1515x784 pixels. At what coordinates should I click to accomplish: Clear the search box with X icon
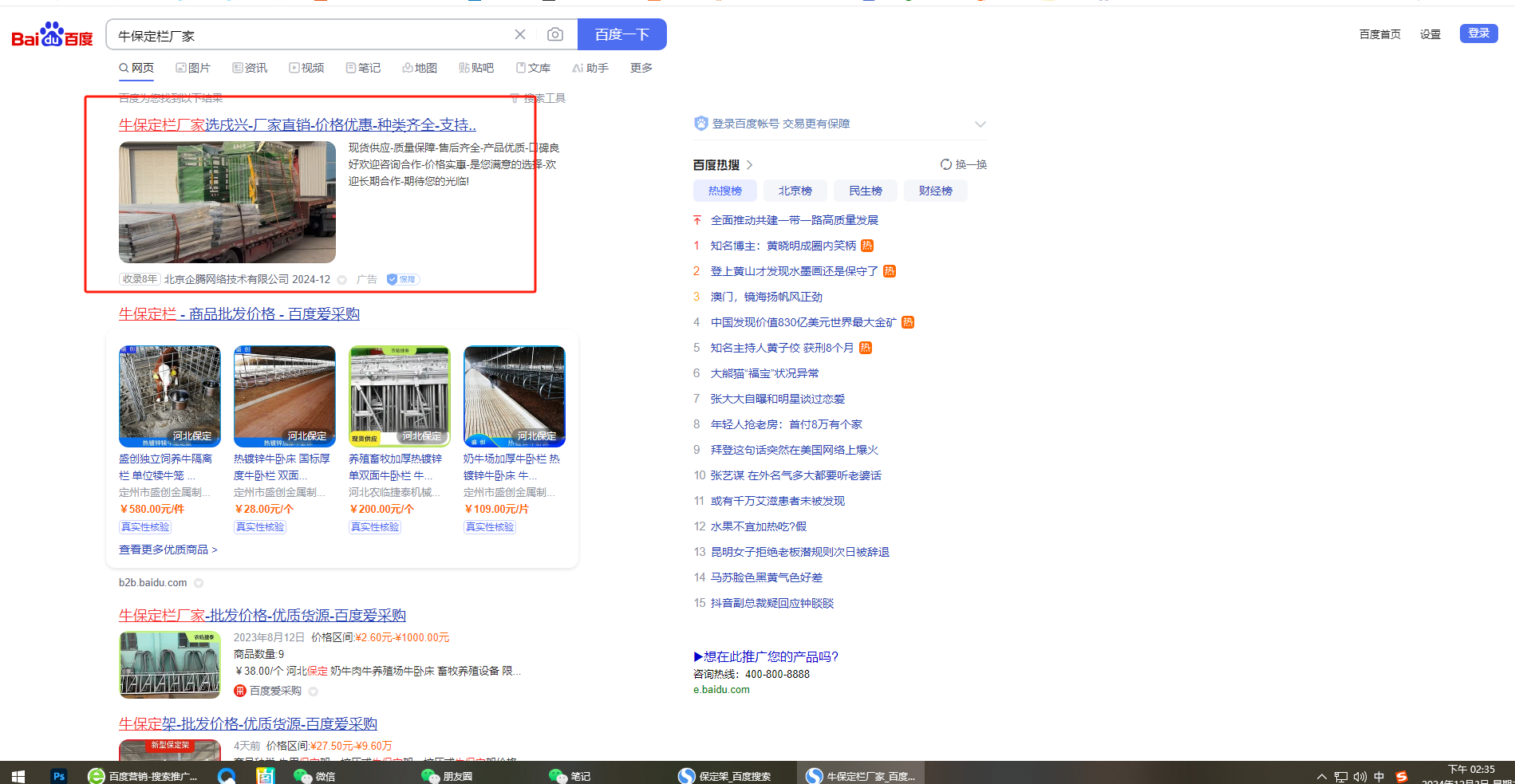[x=520, y=34]
